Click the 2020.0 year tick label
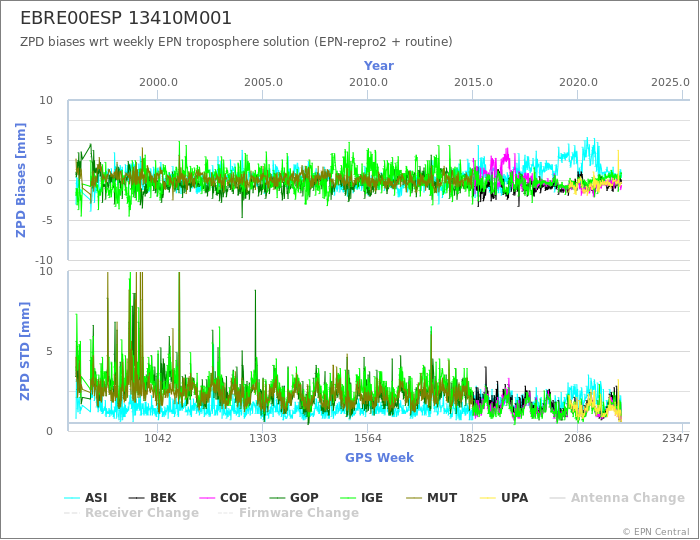The width and height of the screenshot is (700, 540). point(578,83)
